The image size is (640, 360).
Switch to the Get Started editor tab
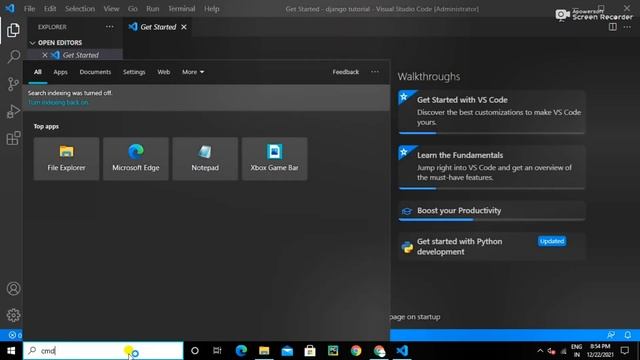pyautogui.click(x=158, y=27)
